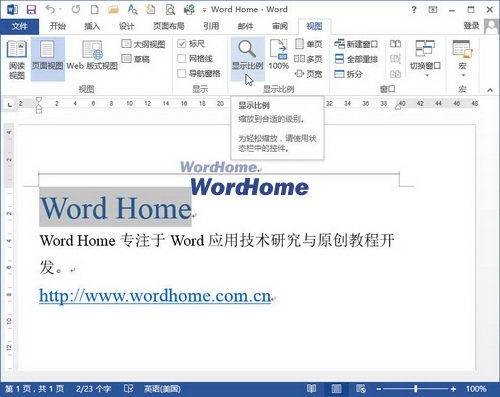This screenshot has height=397, width=500.
Task: Set zoom to 100% button
Action: (x=279, y=55)
